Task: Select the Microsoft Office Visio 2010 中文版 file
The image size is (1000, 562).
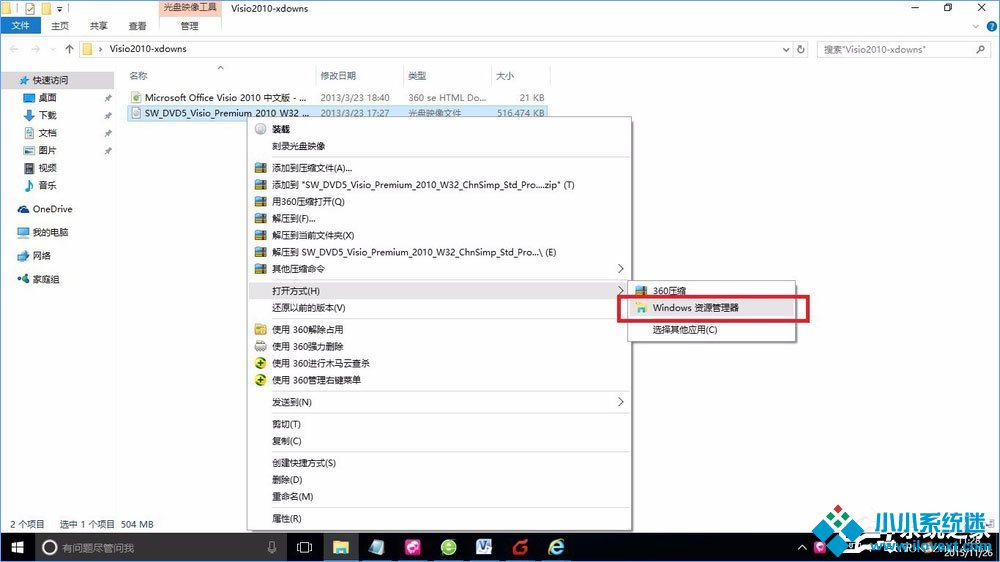Action: coord(224,98)
